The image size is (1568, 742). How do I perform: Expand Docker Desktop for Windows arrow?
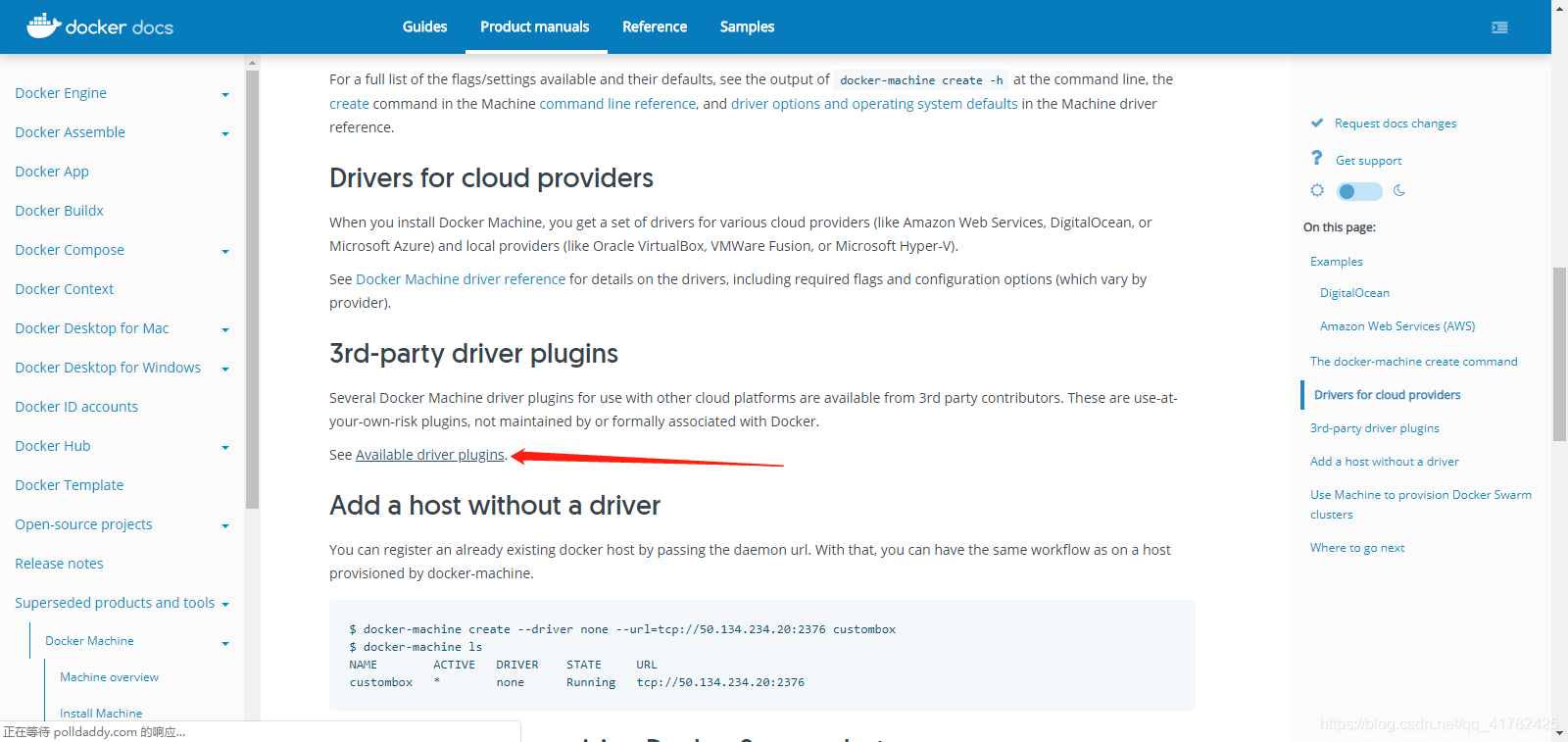click(x=225, y=370)
